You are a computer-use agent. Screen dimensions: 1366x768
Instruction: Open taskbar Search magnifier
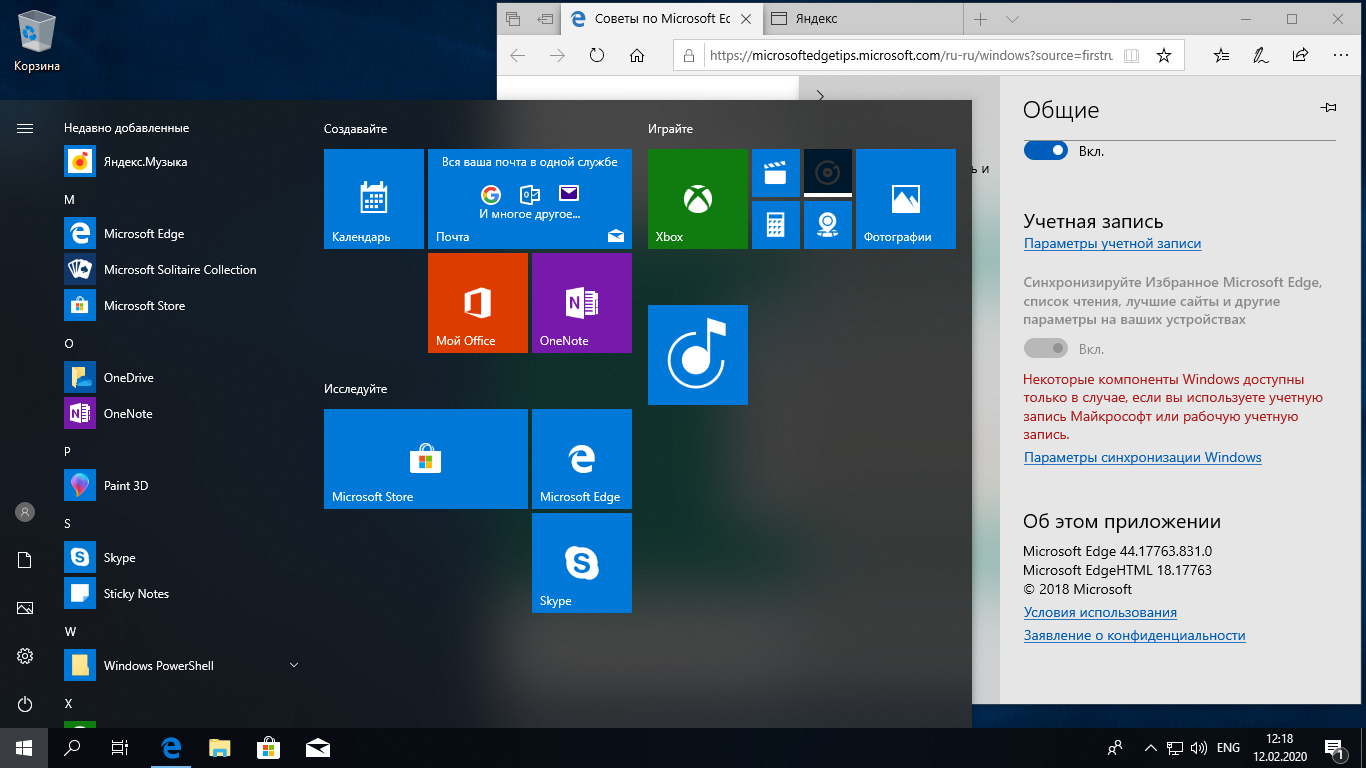(72, 748)
